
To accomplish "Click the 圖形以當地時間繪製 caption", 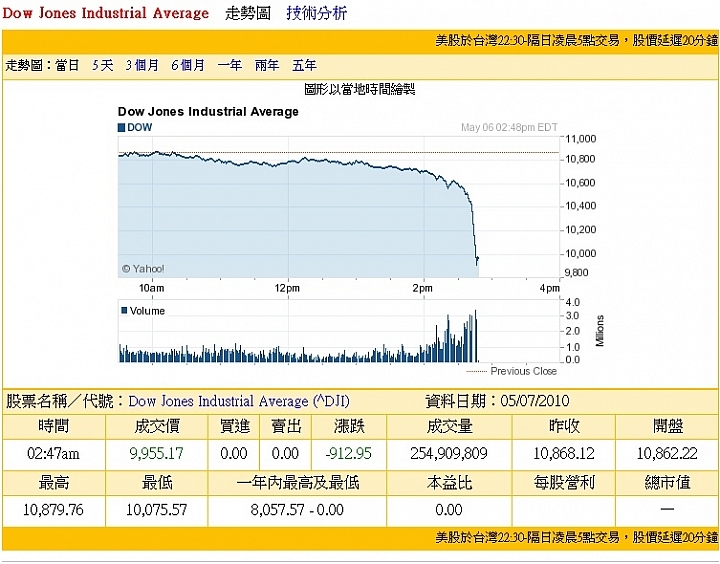I will click(360, 89).
